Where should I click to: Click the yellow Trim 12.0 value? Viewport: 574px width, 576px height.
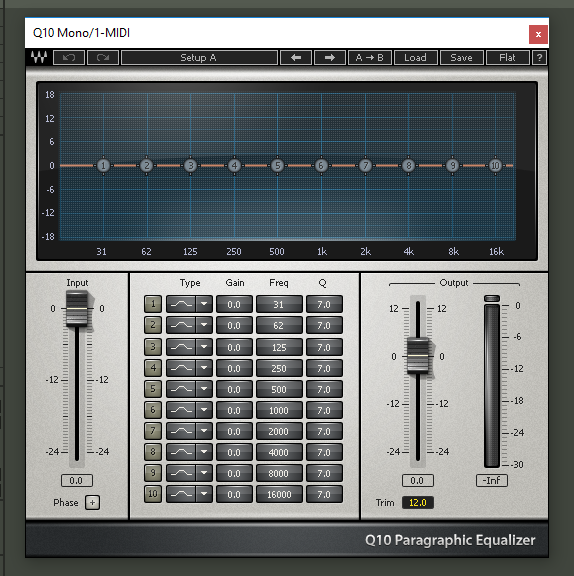pos(418,503)
